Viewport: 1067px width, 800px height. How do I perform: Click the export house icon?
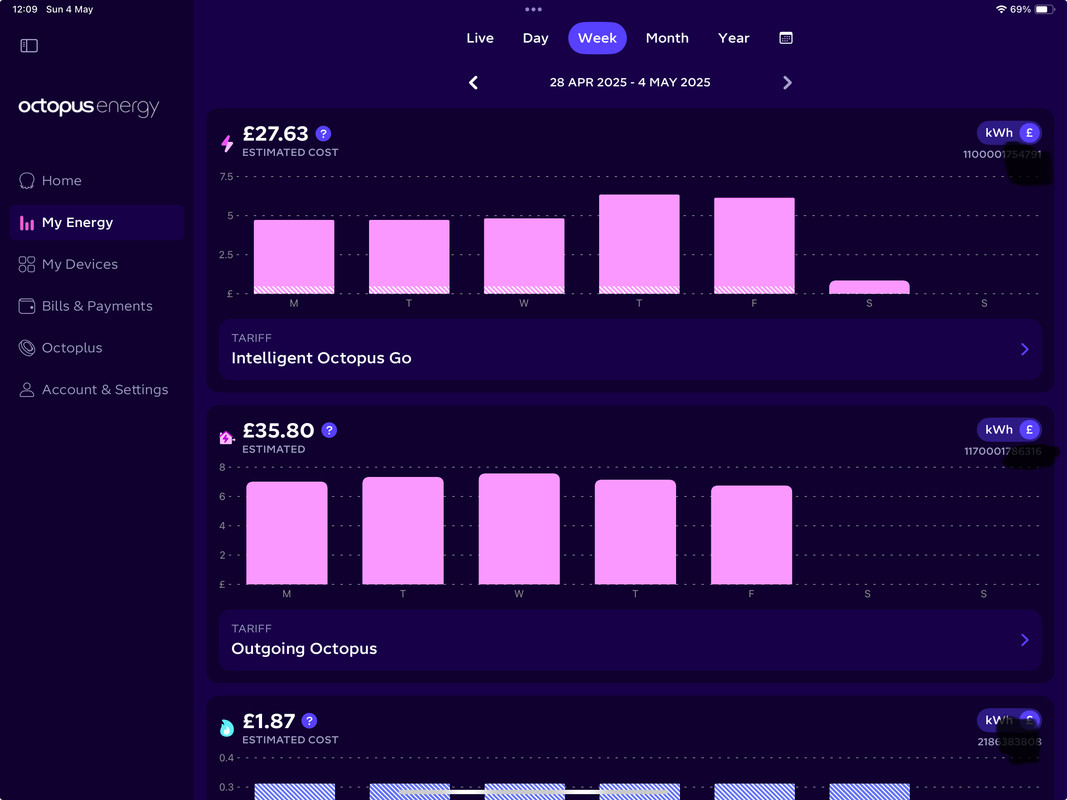pyautogui.click(x=226, y=437)
